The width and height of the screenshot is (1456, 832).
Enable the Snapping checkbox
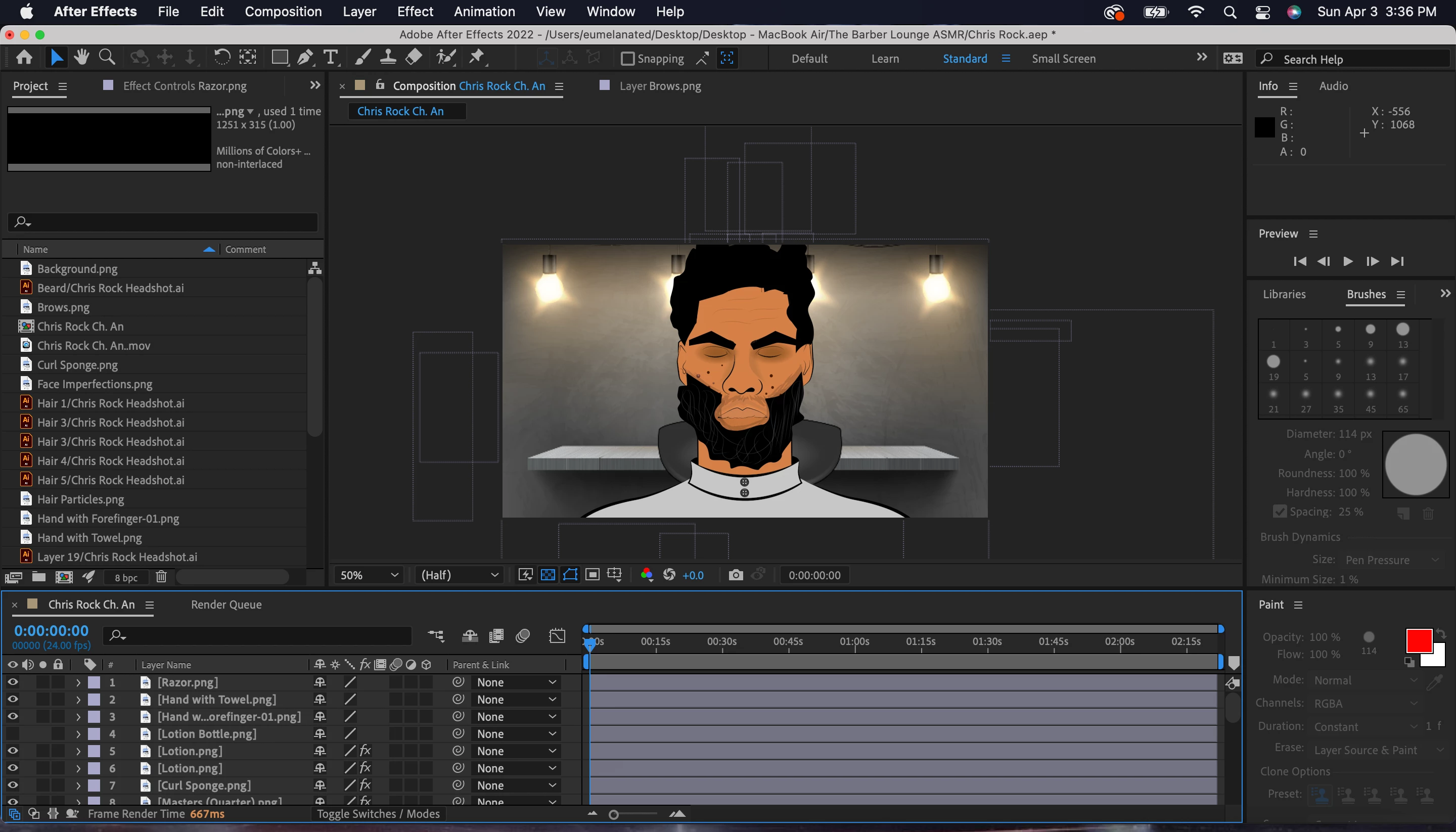[x=627, y=59]
